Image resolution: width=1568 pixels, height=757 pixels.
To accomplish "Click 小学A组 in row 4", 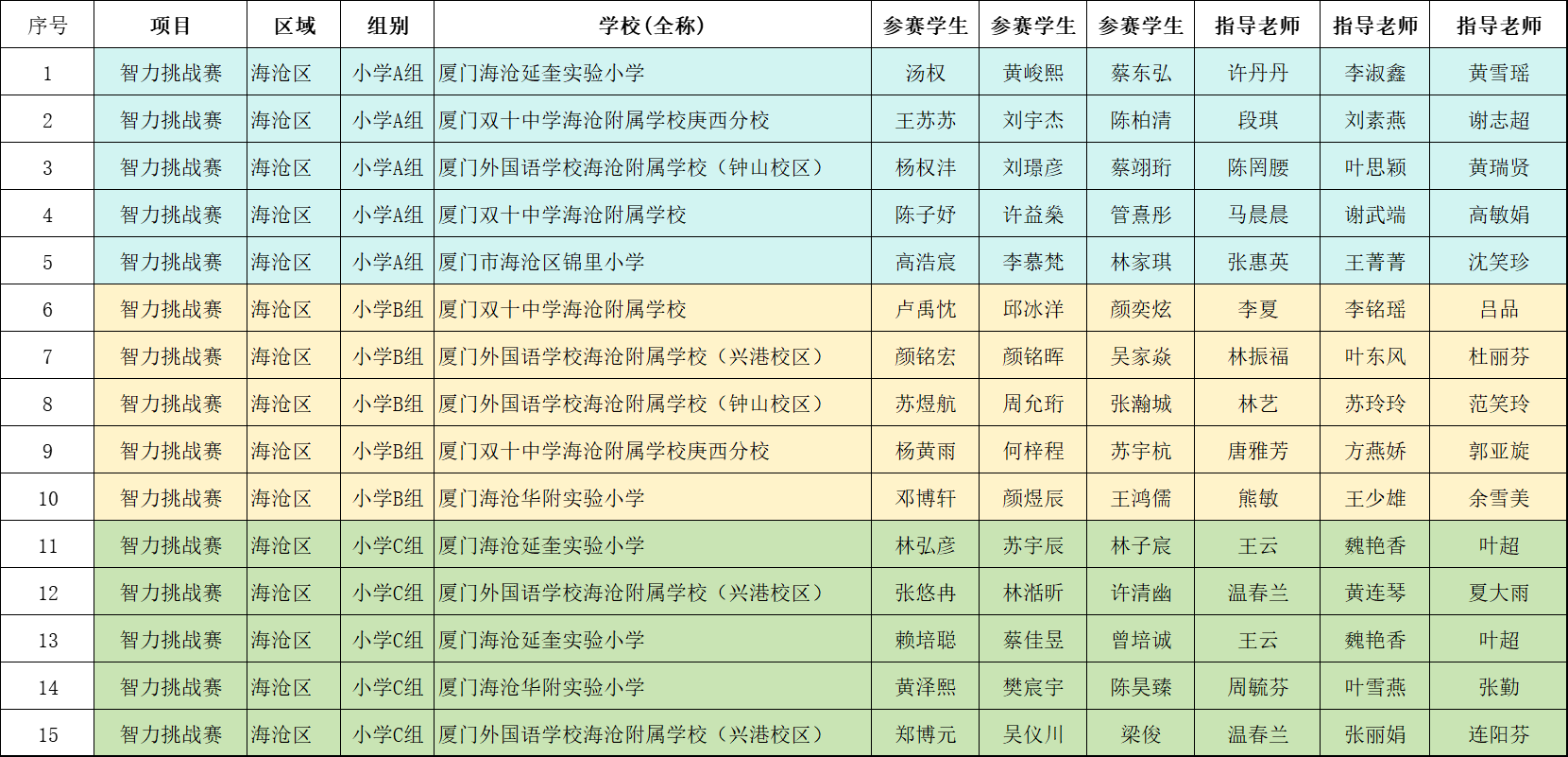I will (387, 215).
